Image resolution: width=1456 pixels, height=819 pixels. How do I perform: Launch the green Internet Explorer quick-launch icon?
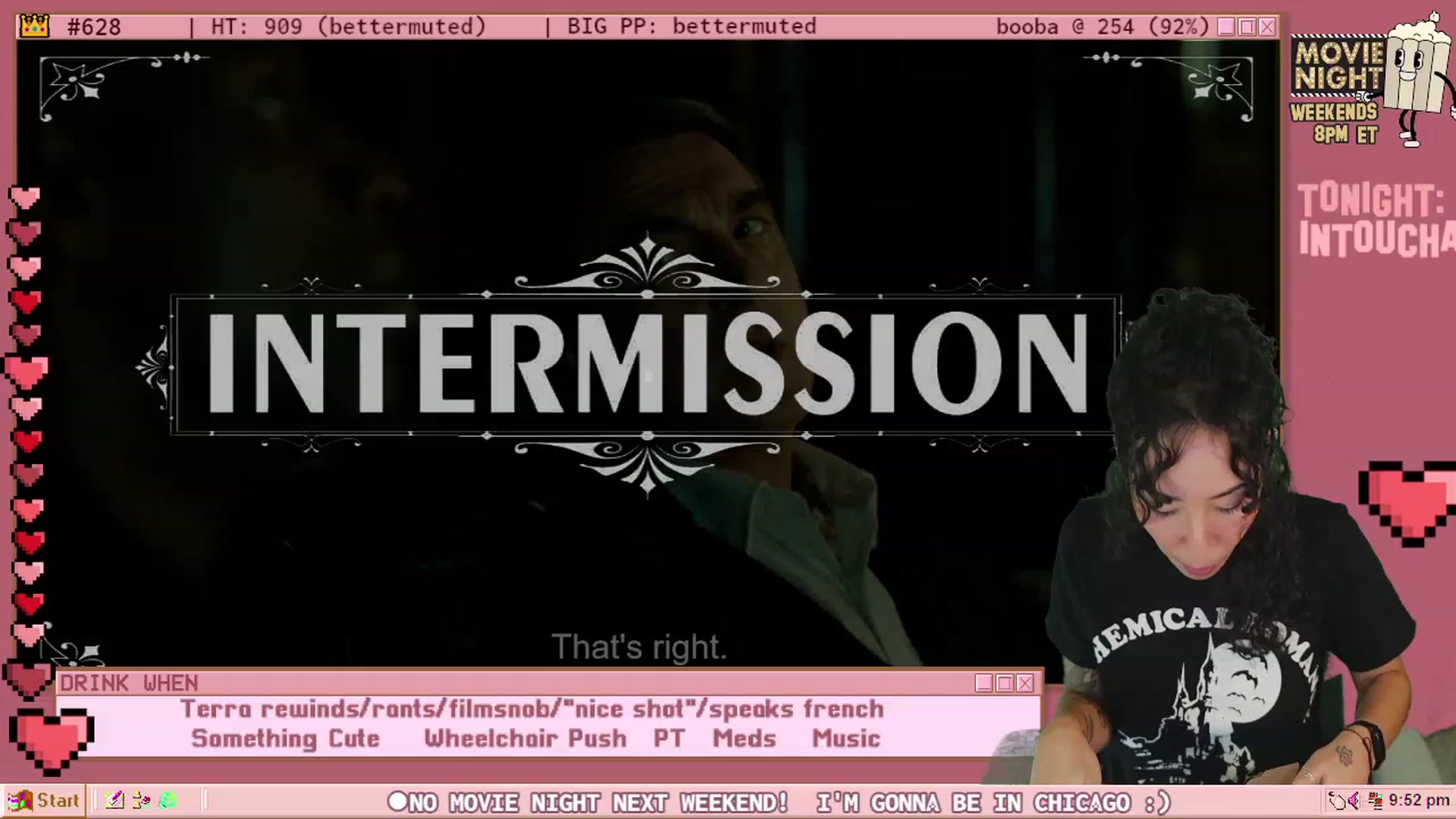tap(168, 800)
